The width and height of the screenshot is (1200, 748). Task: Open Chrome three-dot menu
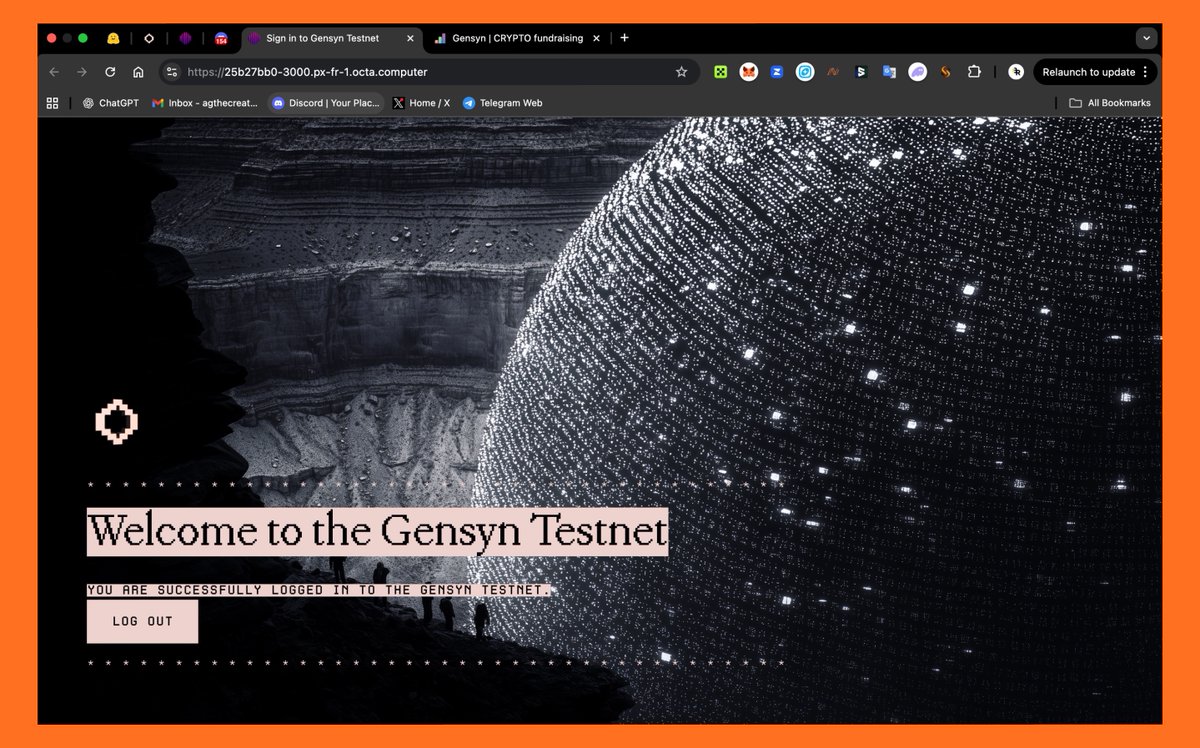(1146, 72)
